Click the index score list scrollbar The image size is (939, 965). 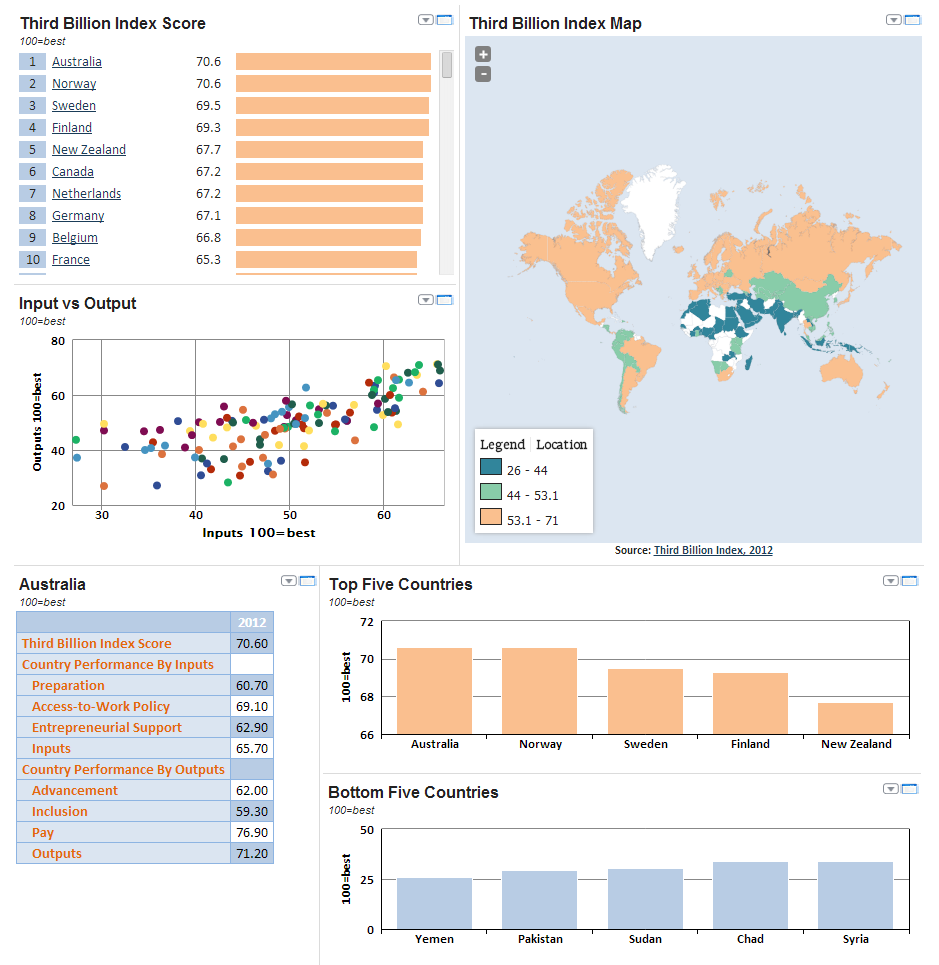[446, 66]
